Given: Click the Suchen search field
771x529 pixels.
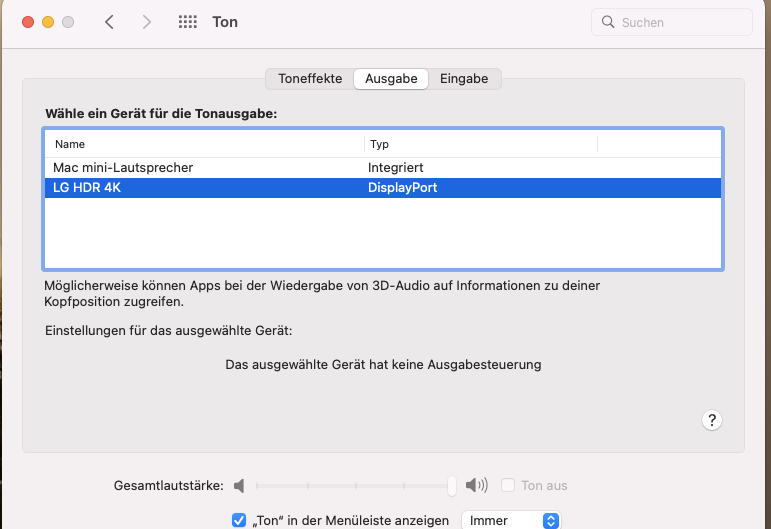Looking at the screenshot, I should pyautogui.click(x=680, y=22).
